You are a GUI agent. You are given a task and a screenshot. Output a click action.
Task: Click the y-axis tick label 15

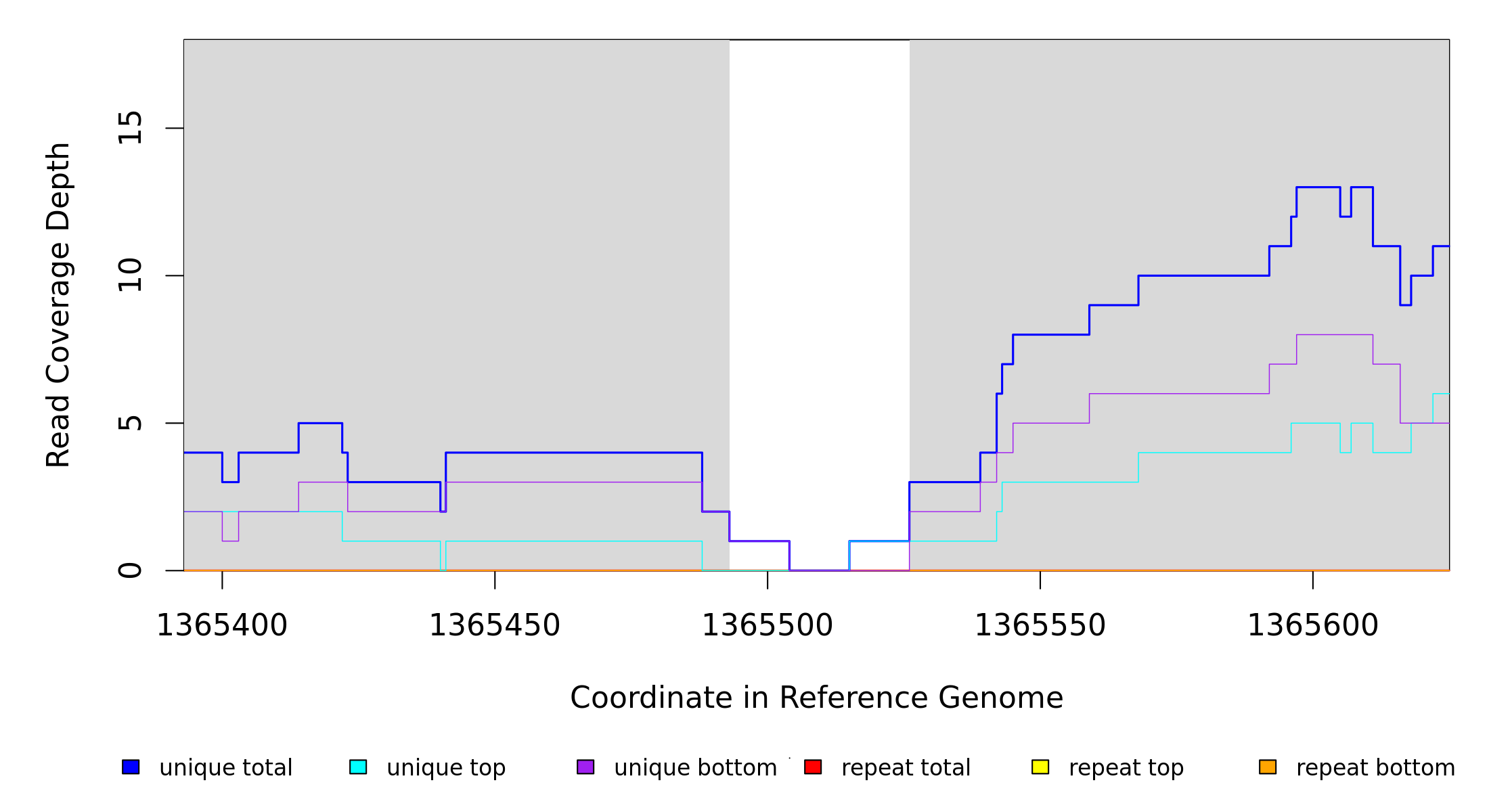point(130,128)
